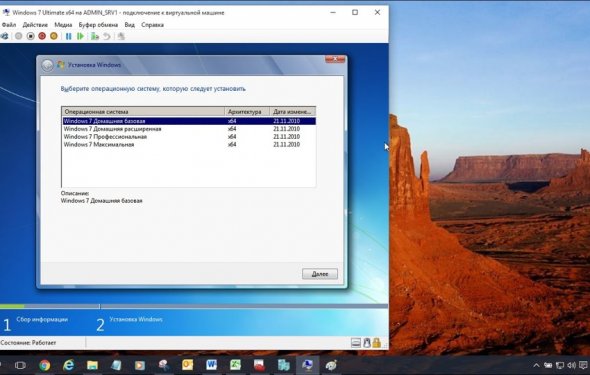Click the Далее button
590x375 pixels.
320,274
